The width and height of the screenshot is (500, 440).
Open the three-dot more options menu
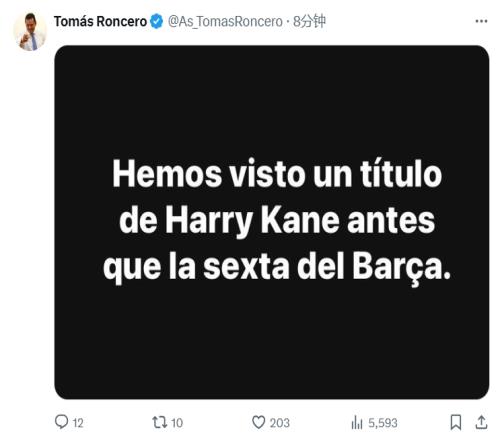pyautogui.click(x=481, y=21)
